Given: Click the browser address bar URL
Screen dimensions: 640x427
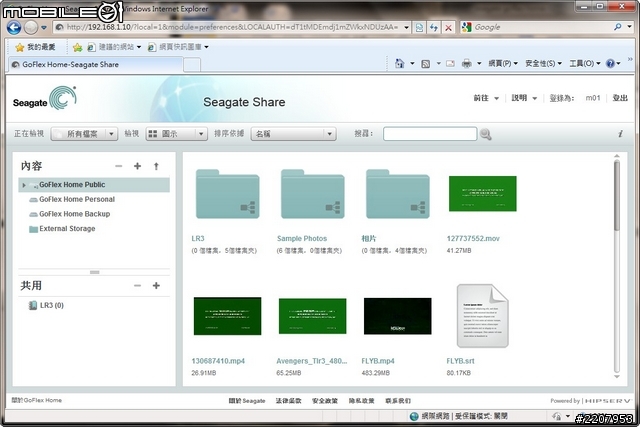Looking at the screenshot, I should point(232,27).
